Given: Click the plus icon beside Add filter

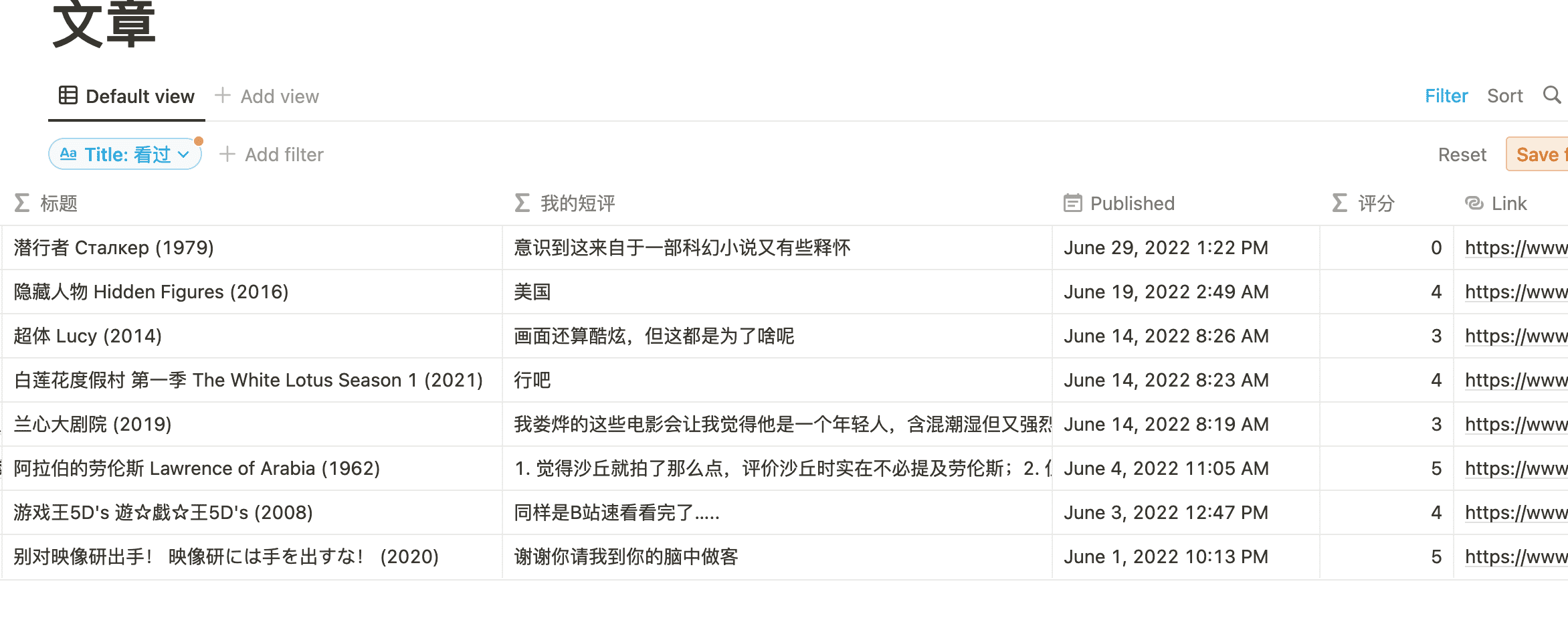Looking at the screenshot, I should [227, 154].
